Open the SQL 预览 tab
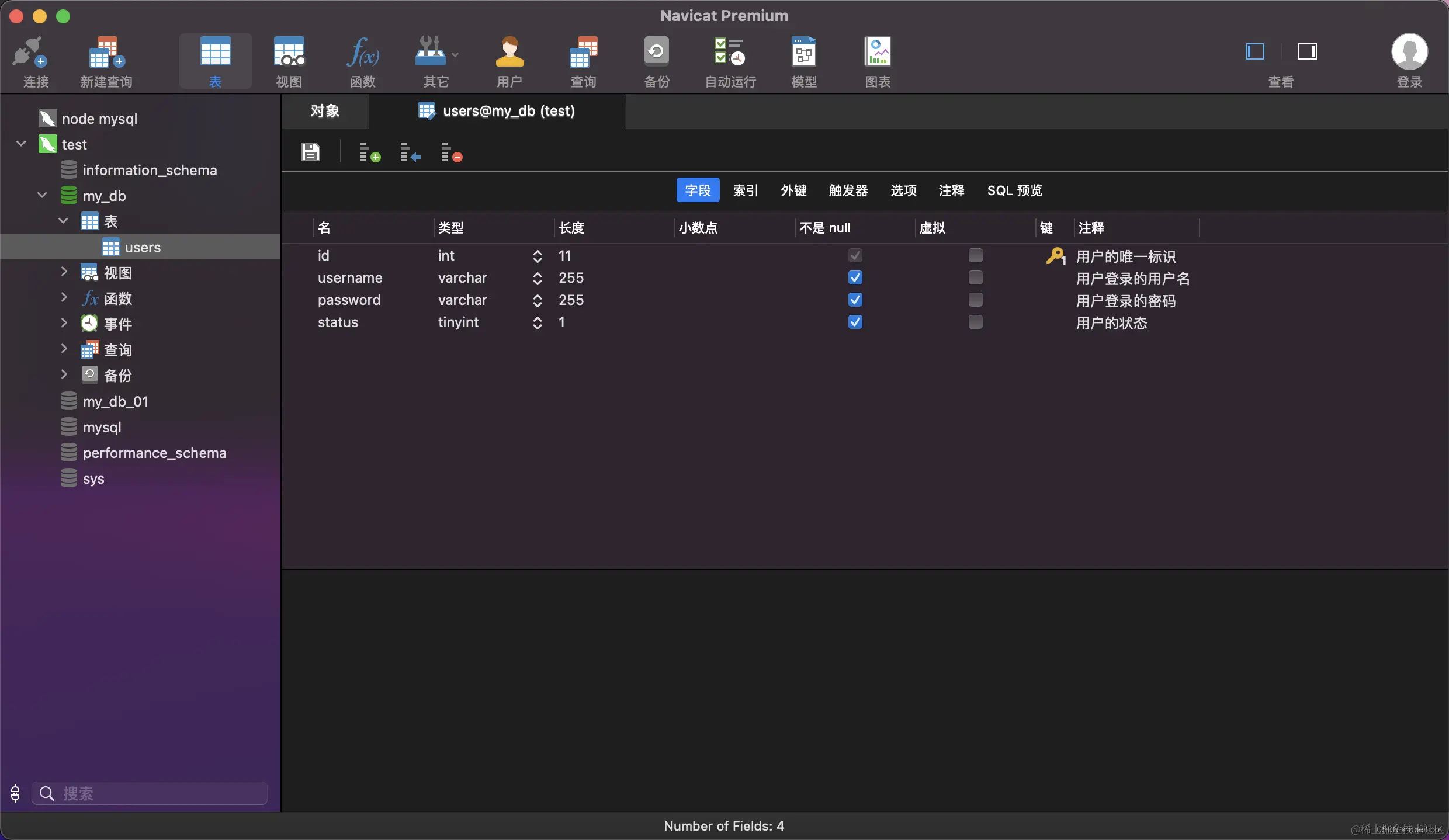Viewport: 1449px width, 840px height. coord(1014,190)
